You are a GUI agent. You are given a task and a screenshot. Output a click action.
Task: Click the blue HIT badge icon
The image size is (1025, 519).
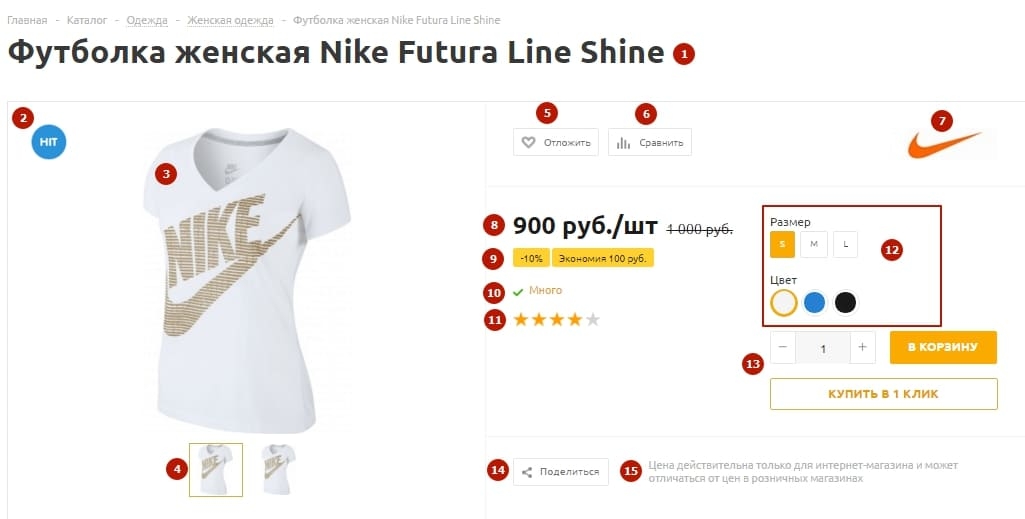click(49, 142)
